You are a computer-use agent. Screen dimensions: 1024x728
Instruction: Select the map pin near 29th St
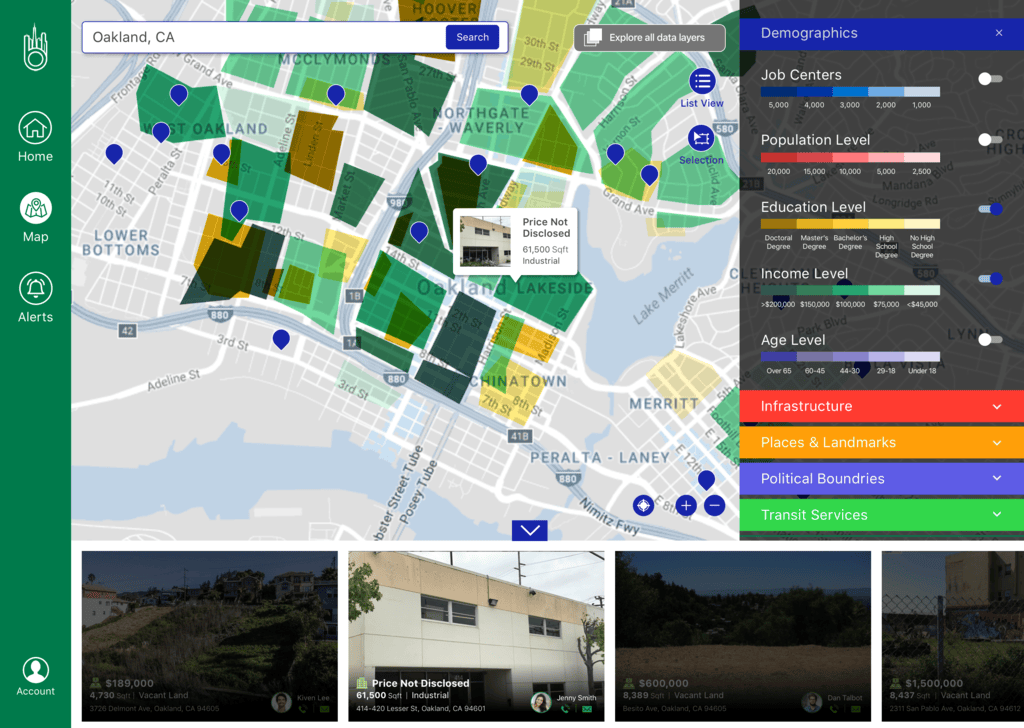529,95
